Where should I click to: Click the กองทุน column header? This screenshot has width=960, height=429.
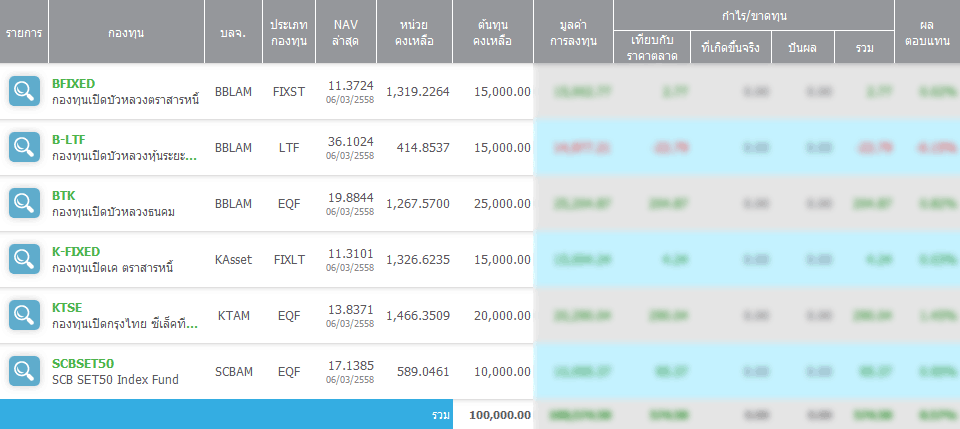click(126, 33)
